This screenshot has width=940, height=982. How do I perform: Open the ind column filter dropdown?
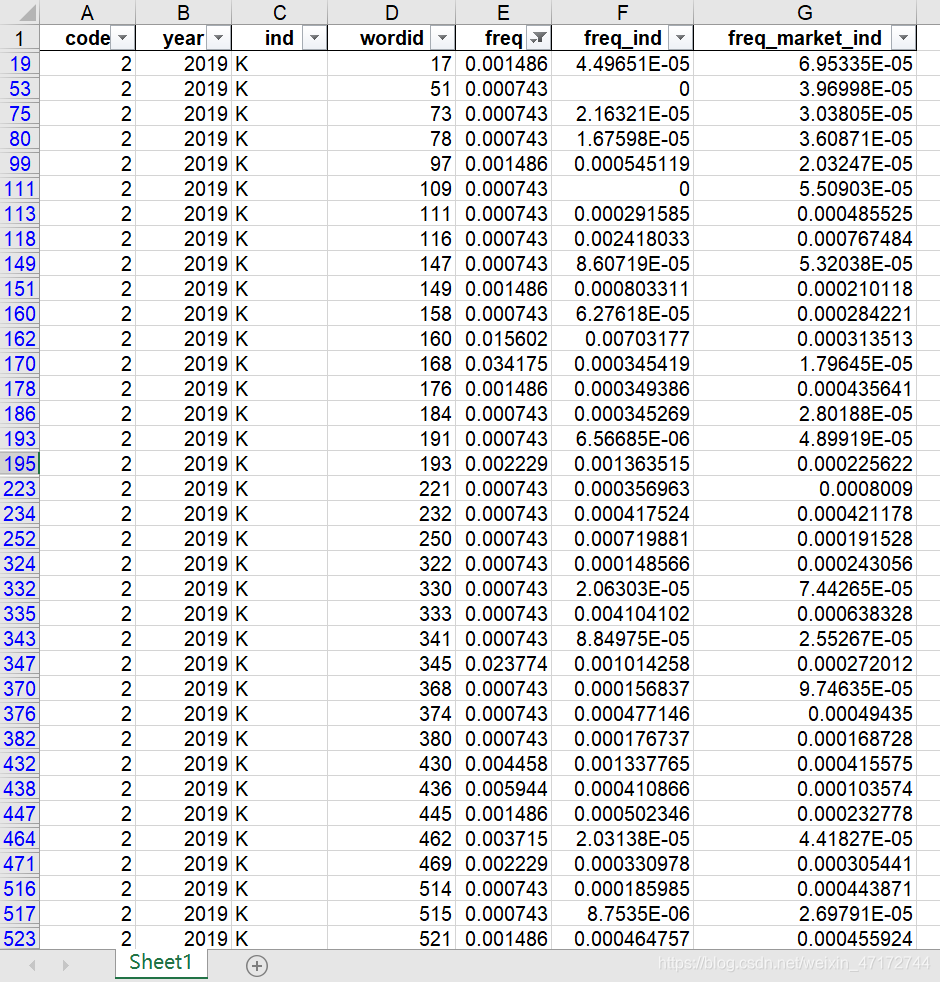pyautogui.click(x=314, y=38)
